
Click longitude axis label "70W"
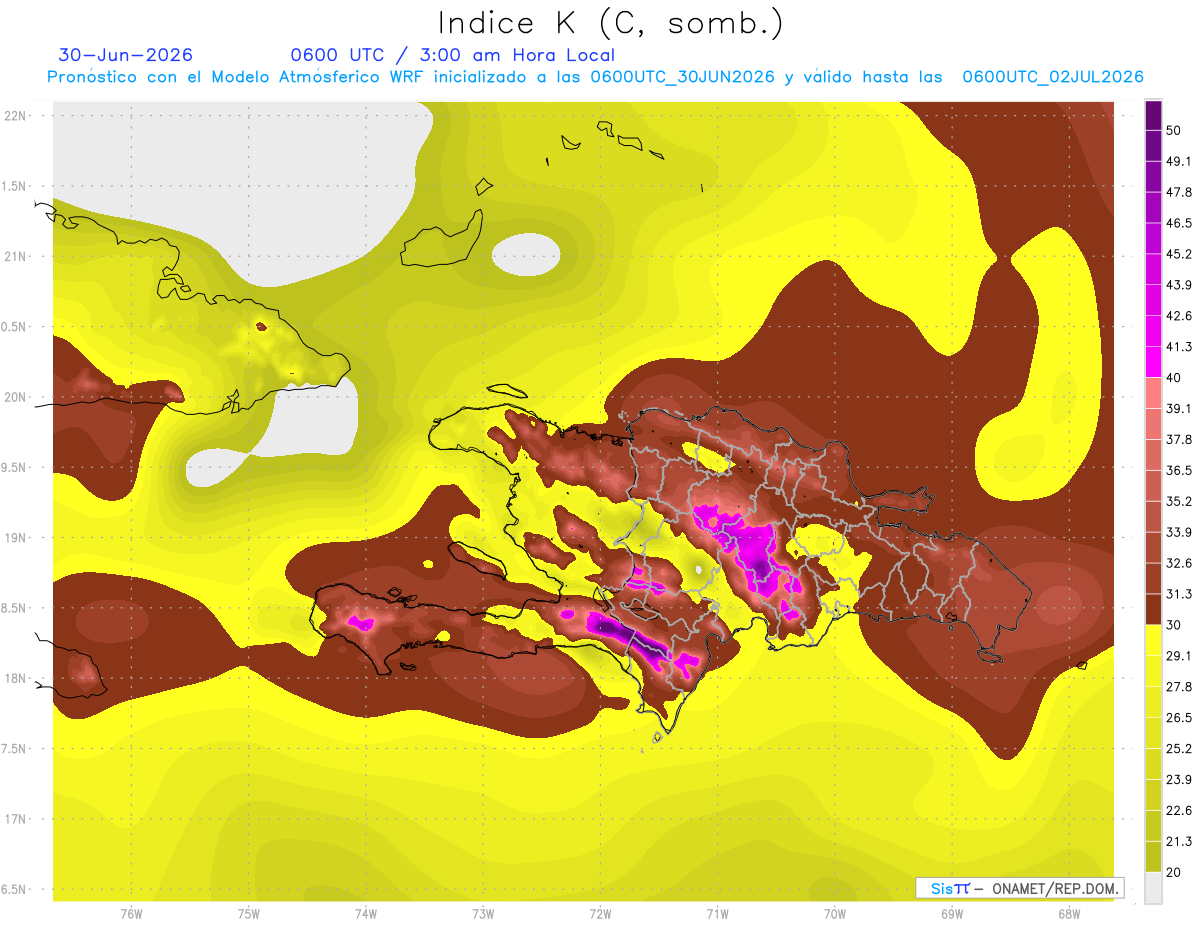(835, 912)
